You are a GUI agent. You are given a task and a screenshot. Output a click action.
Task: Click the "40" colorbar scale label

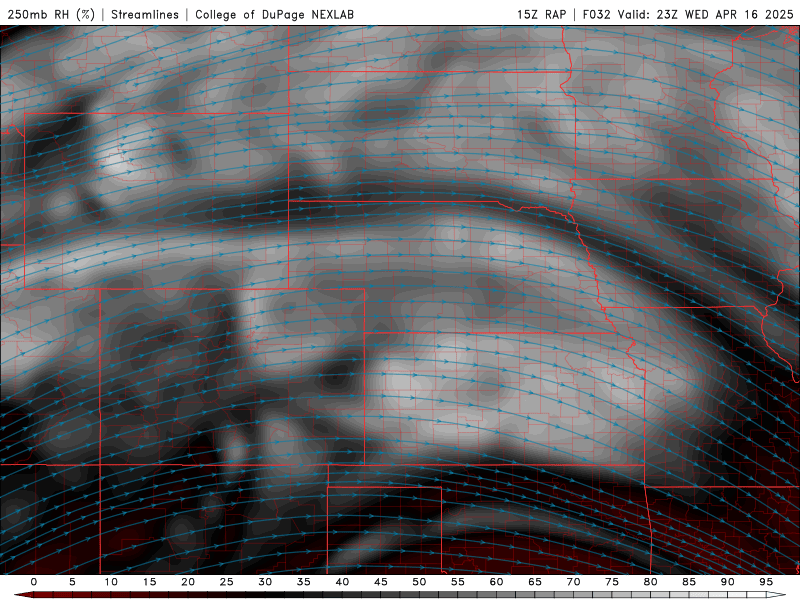pos(342,582)
